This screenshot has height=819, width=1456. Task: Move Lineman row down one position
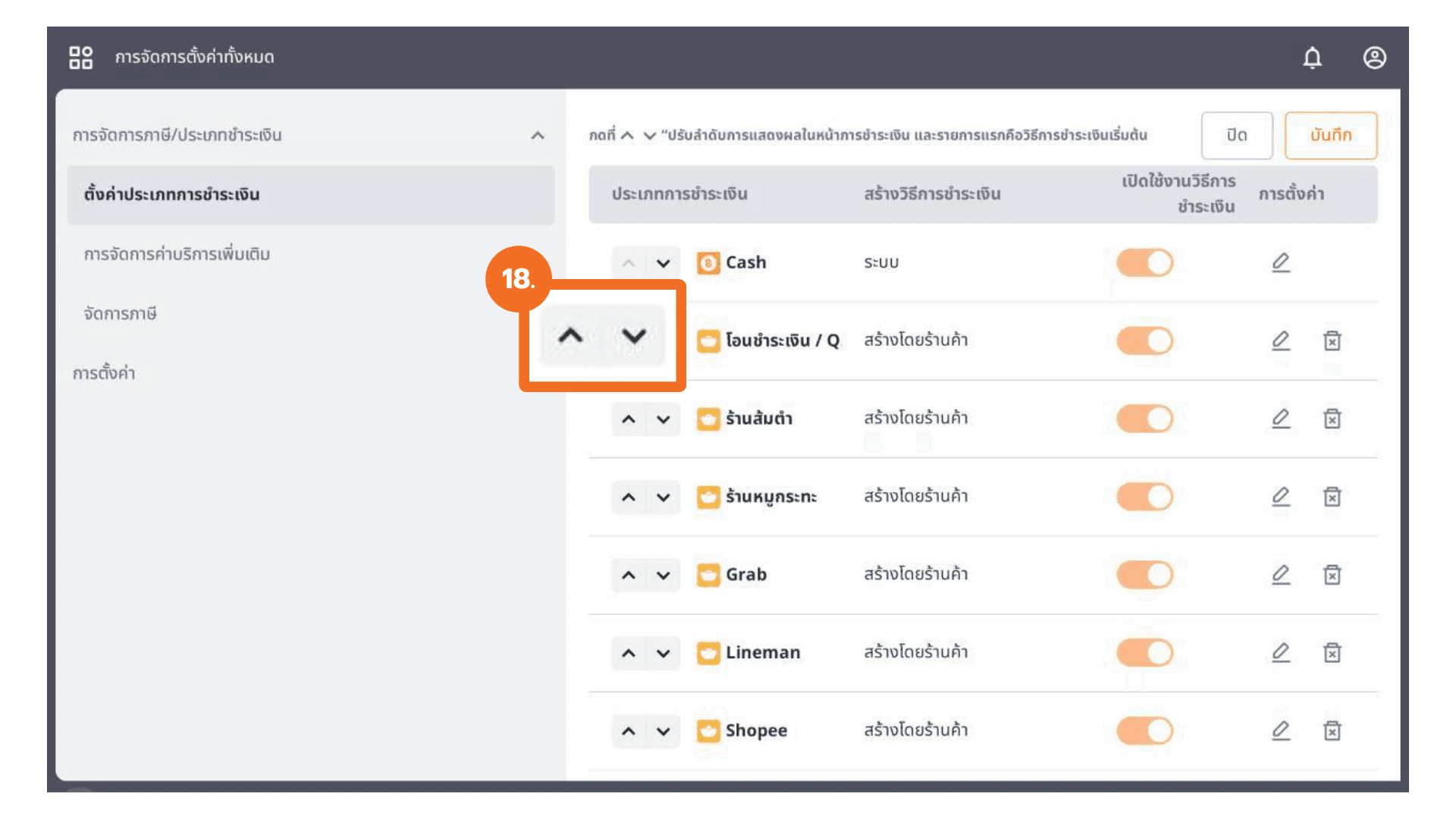[663, 653]
